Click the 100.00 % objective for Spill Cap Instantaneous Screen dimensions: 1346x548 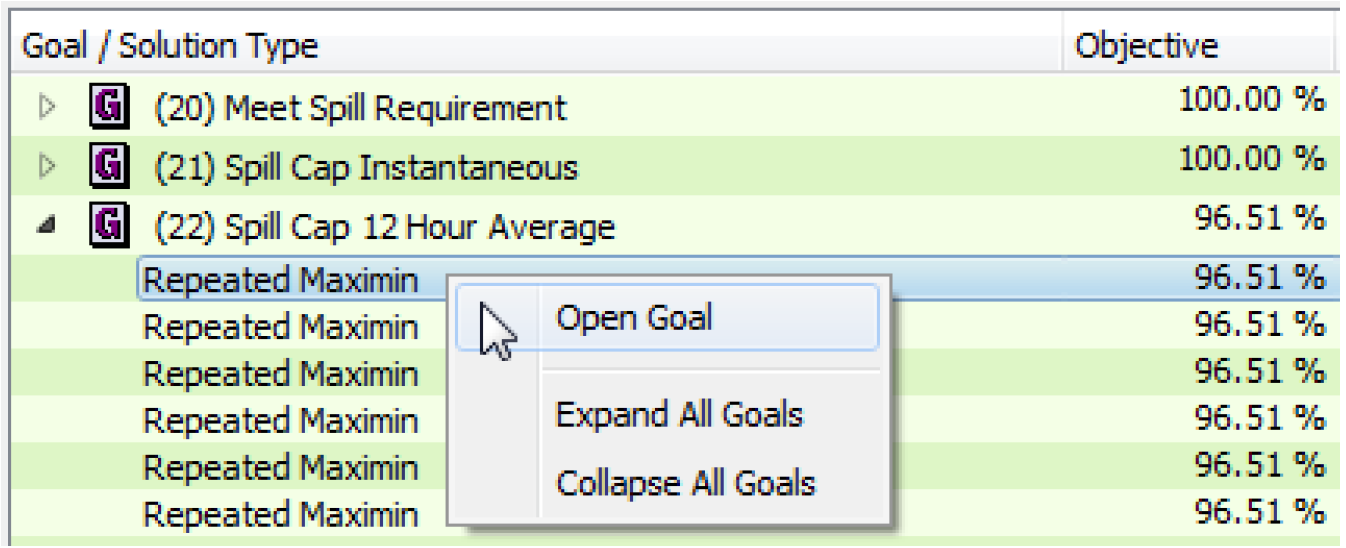pos(1251,159)
